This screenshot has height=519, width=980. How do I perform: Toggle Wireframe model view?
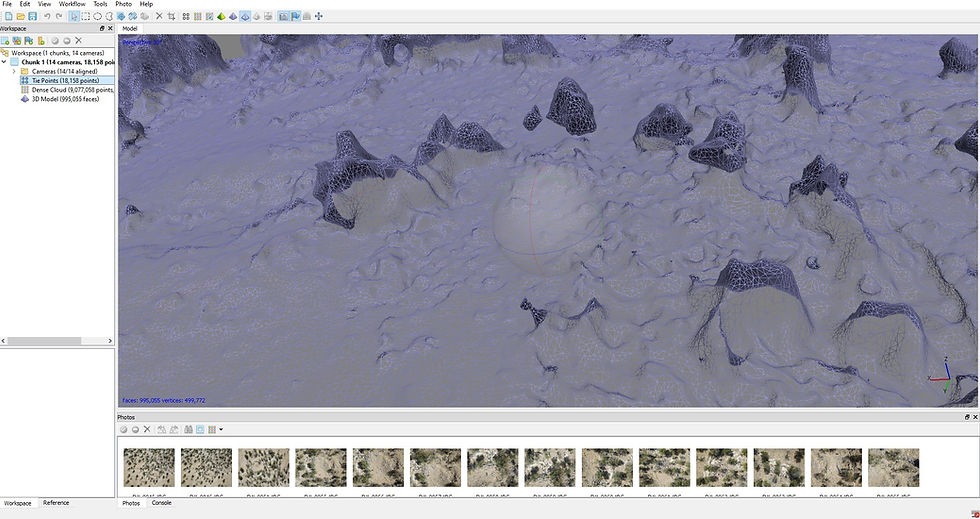(245, 16)
